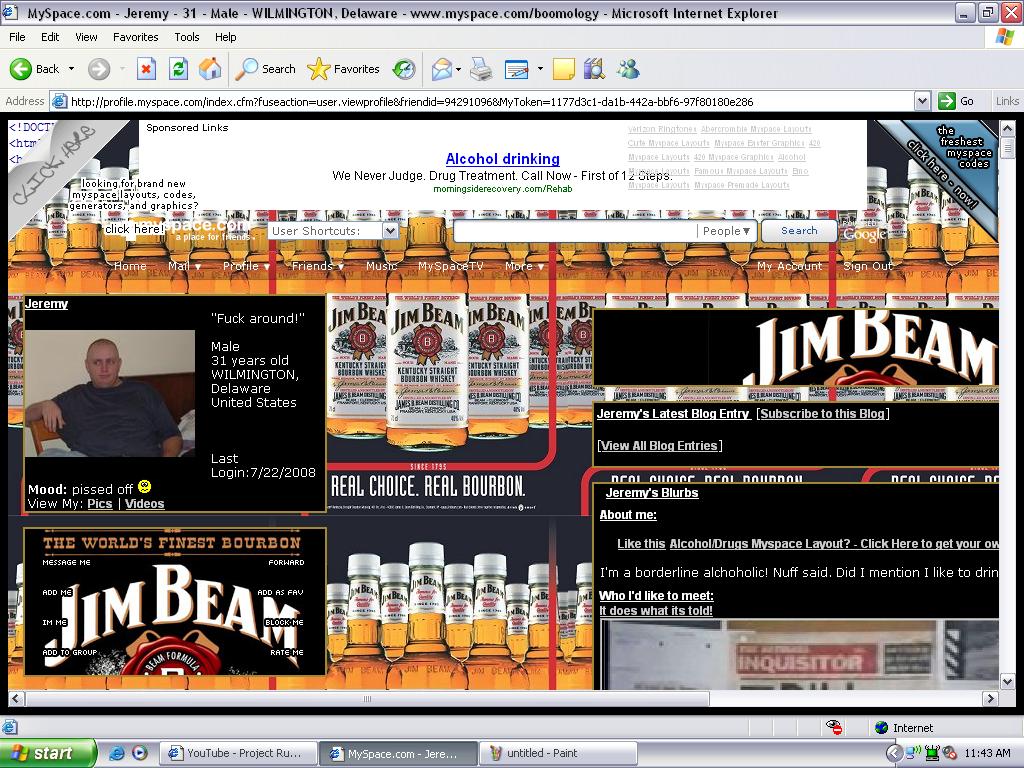
Task: Click the MySpace Search button
Action: [799, 231]
